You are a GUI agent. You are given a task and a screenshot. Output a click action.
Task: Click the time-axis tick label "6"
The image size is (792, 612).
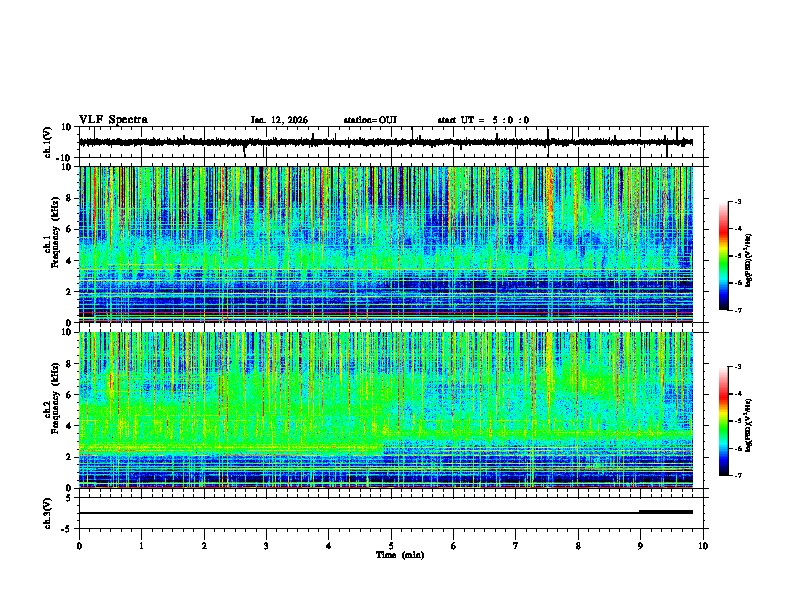454,546
